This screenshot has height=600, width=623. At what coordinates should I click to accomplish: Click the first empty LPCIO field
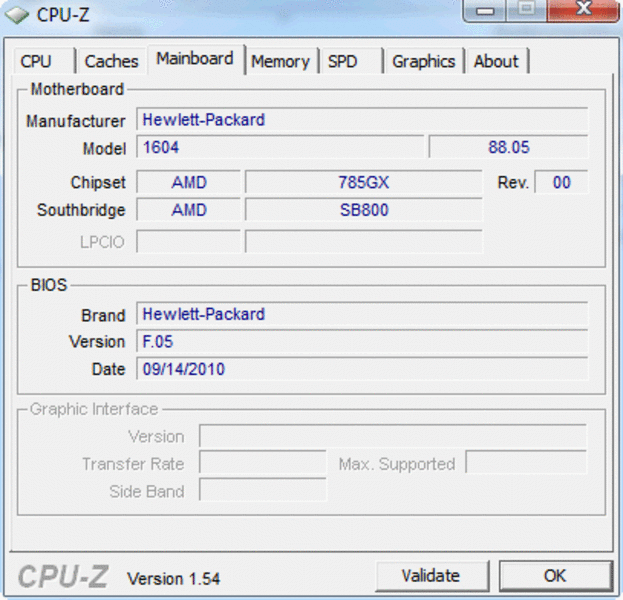tap(189, 241)
